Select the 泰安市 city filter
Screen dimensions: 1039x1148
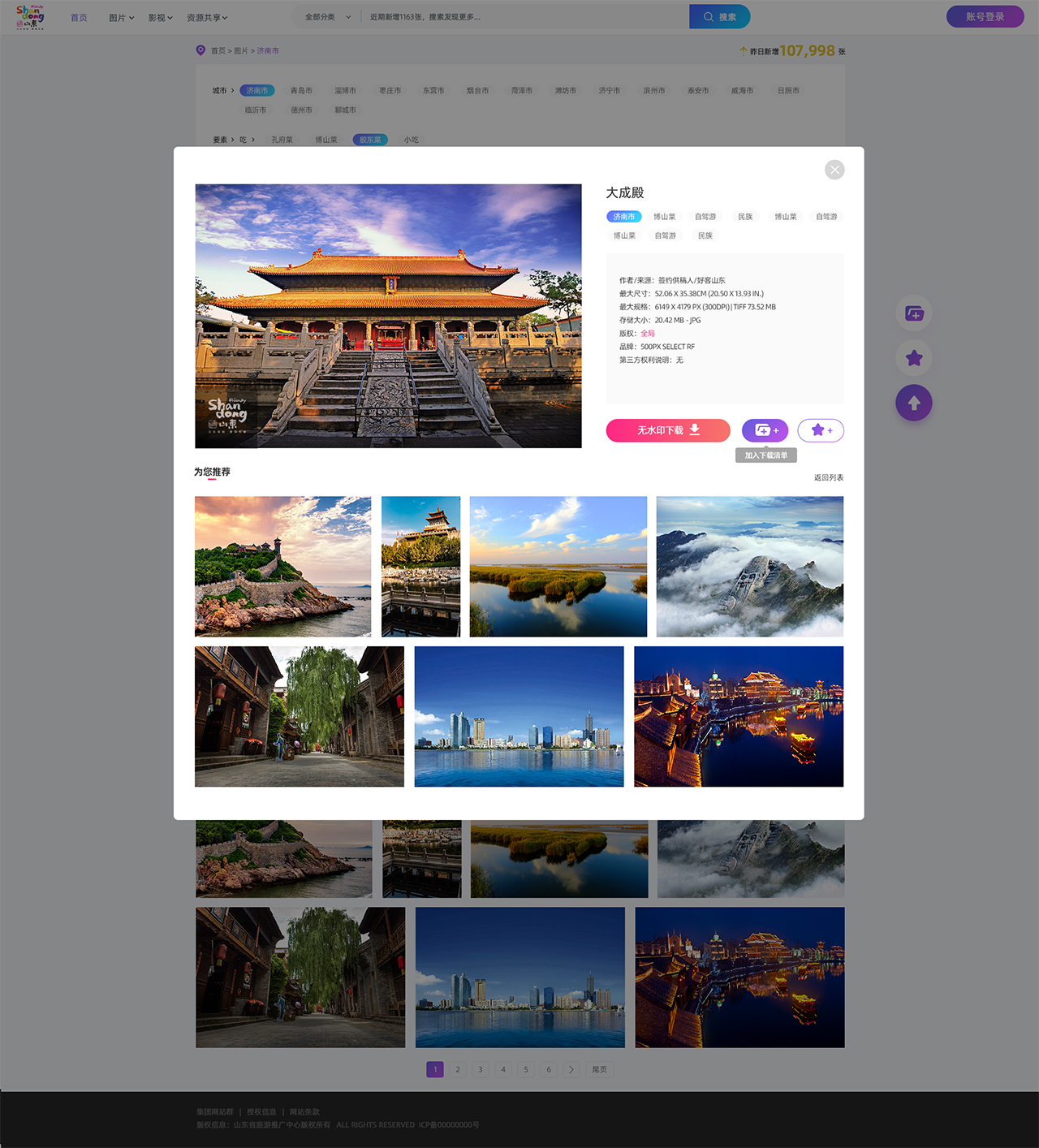point(698,91)
